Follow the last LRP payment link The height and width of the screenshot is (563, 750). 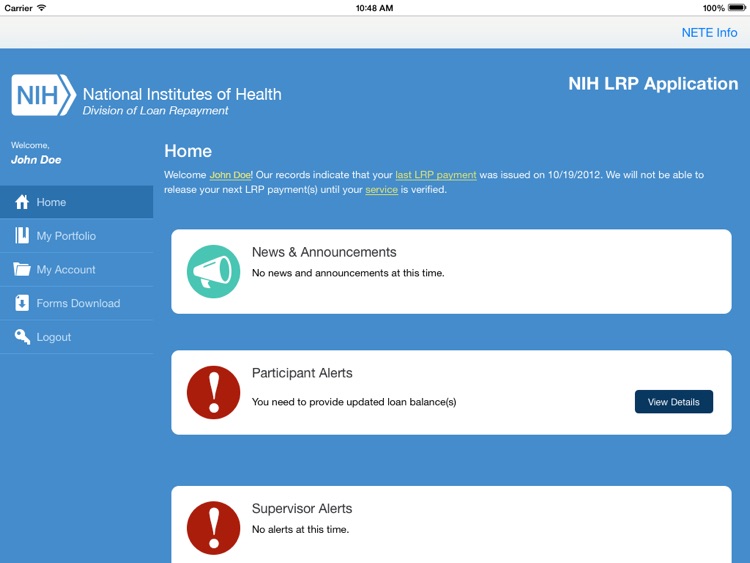(436, 175)
